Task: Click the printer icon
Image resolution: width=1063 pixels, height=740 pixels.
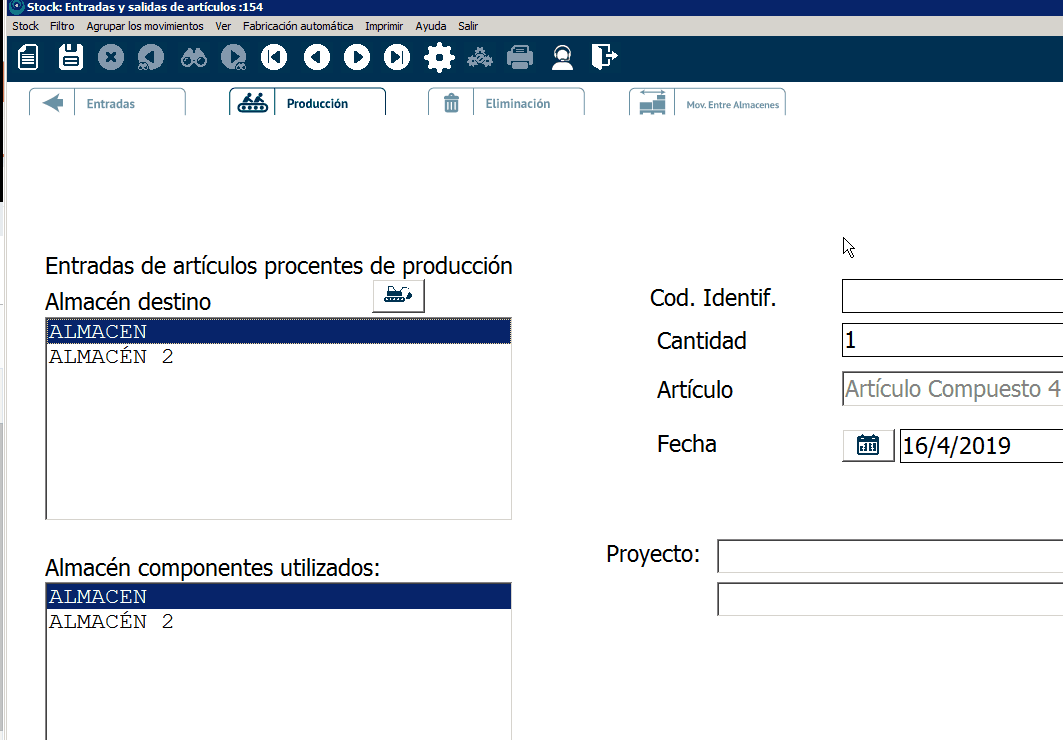Action: 520,57
